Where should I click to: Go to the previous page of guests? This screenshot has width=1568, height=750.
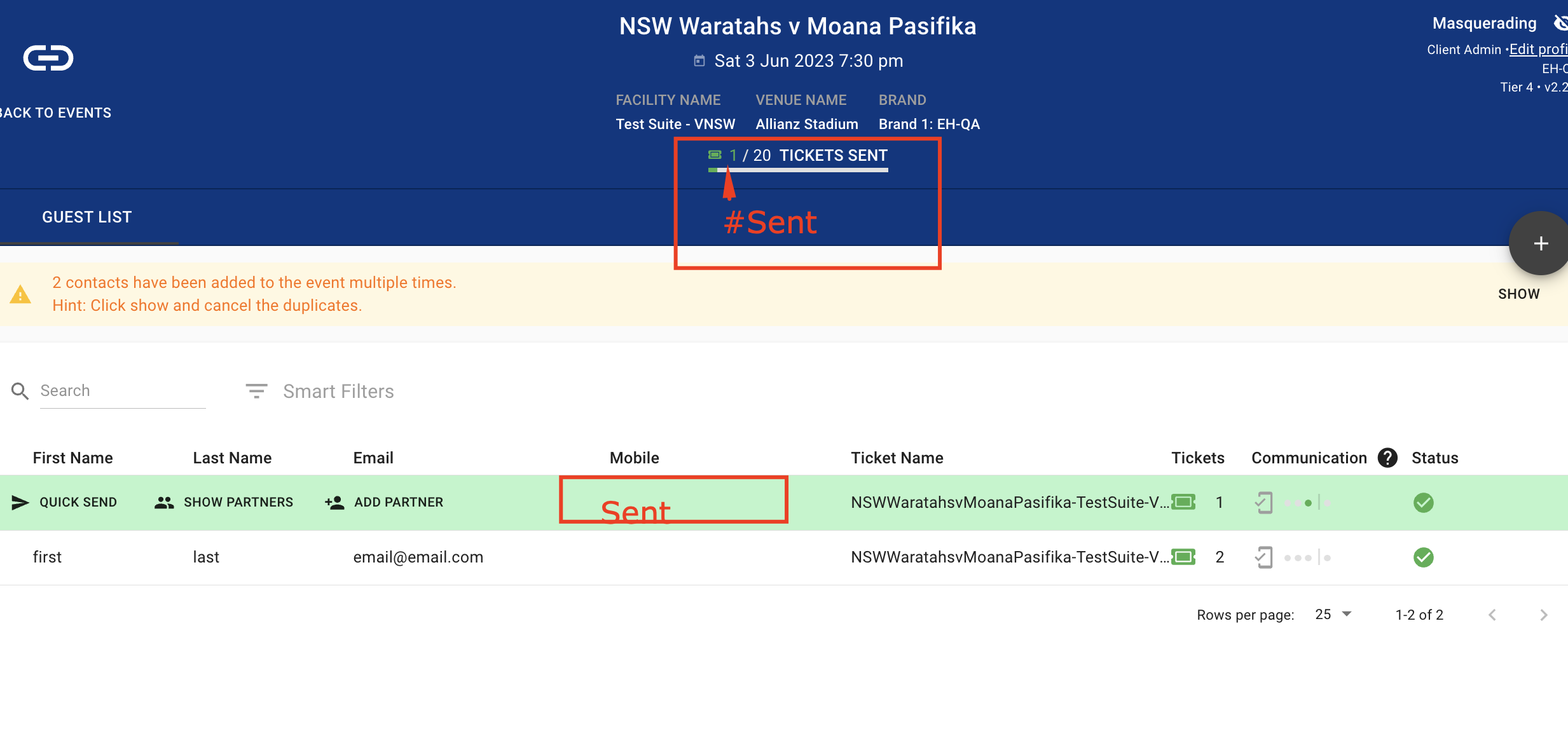tap(1492, 615)
